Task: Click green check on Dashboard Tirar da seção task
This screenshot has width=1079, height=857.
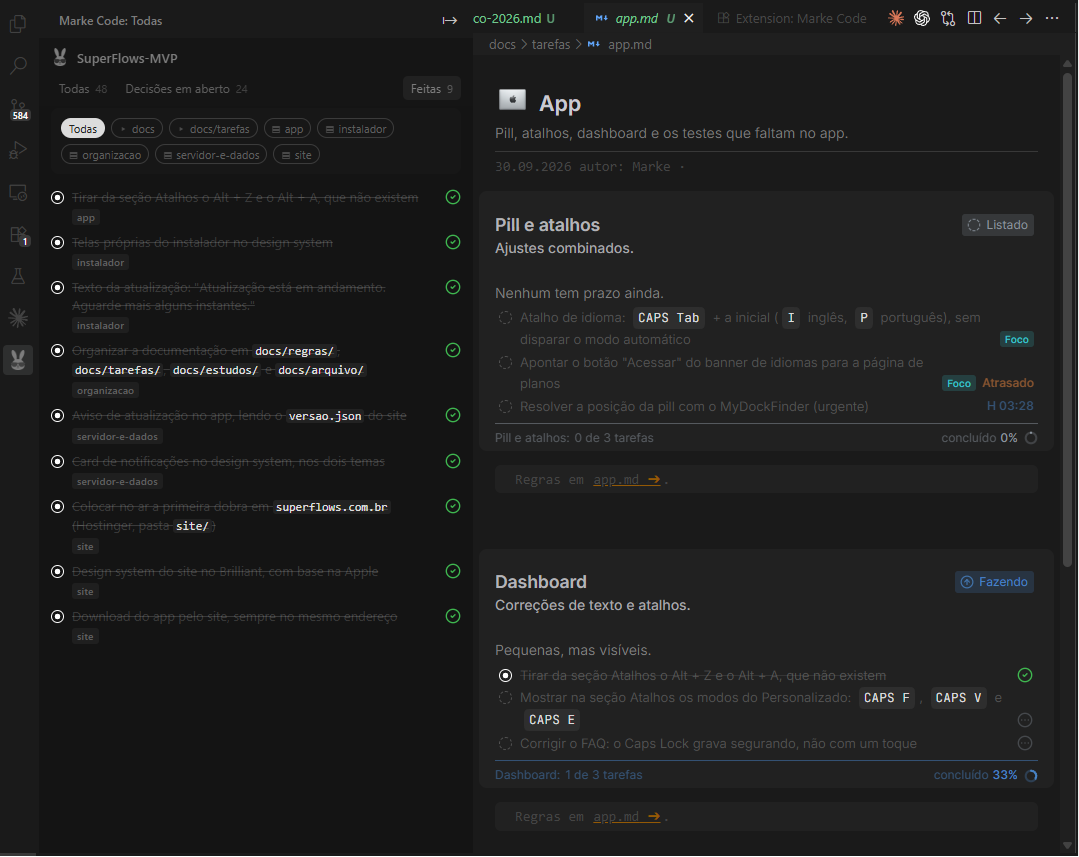Action: (x=1025, y=675)
